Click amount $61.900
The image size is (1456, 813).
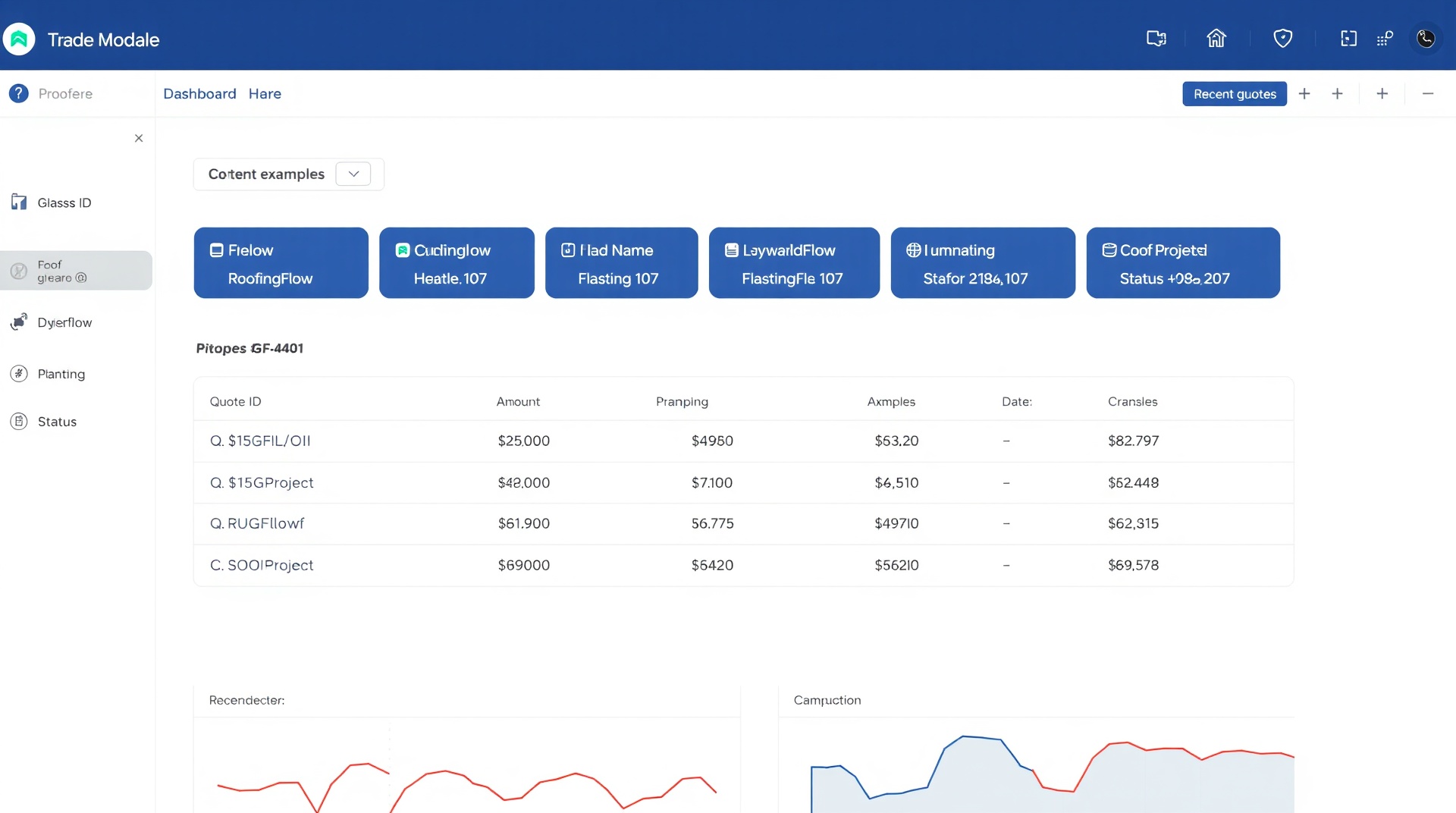pos(523,523)
